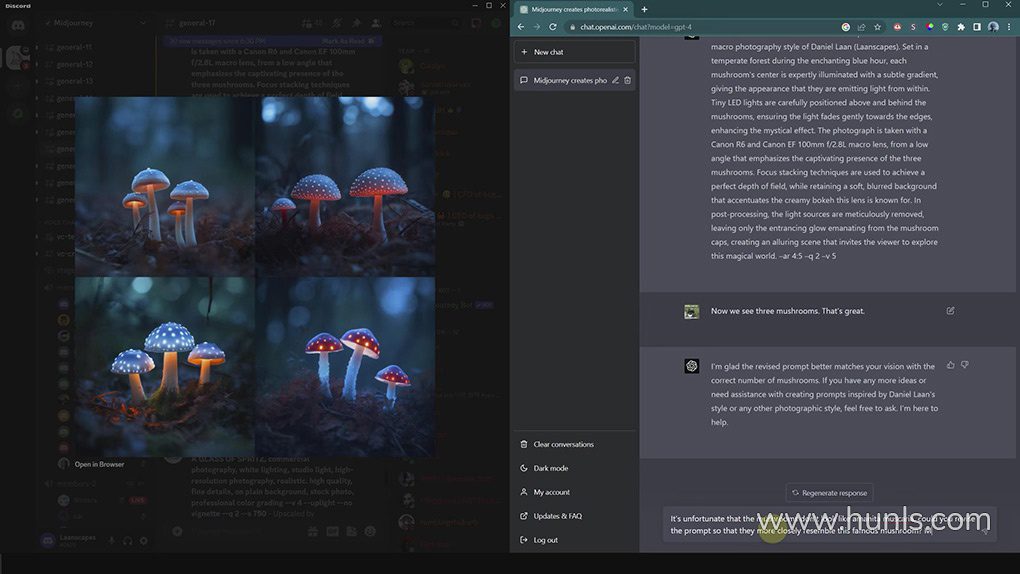The width and height of the screenshot is (1020, 574).
Task: Click the green shield extension icon
Action: pyautogui.click(x=945, y=27)
